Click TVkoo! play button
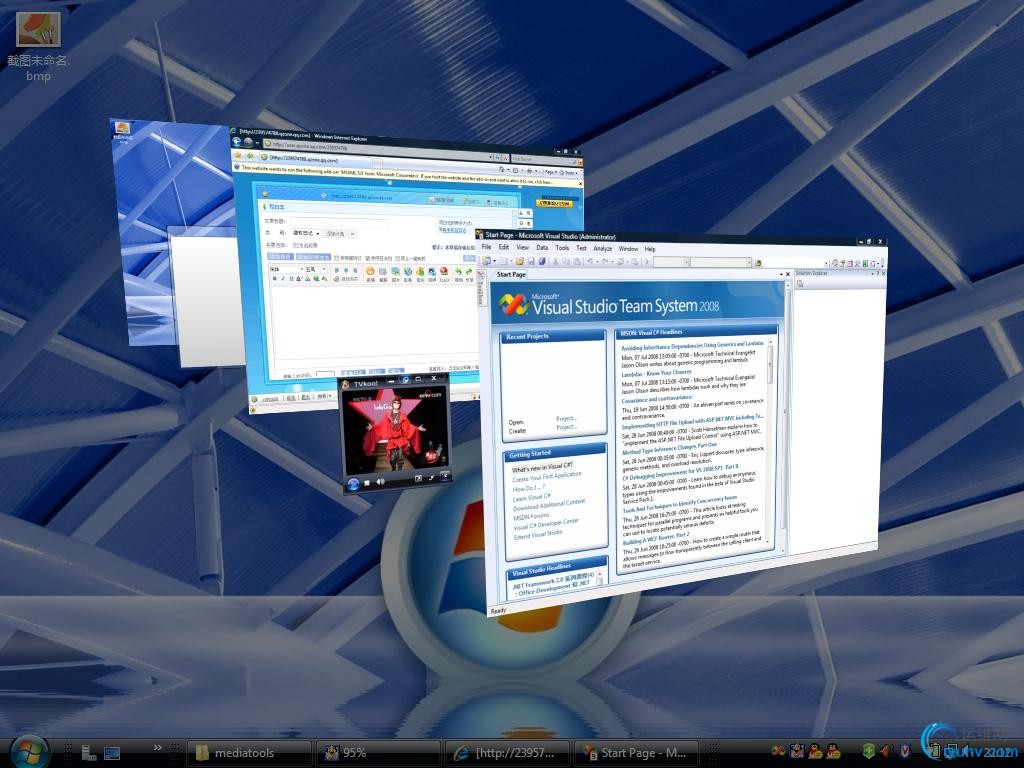The height and width of the screenshot is (768, 1024). pyautogui.click(x=353, y=483)
